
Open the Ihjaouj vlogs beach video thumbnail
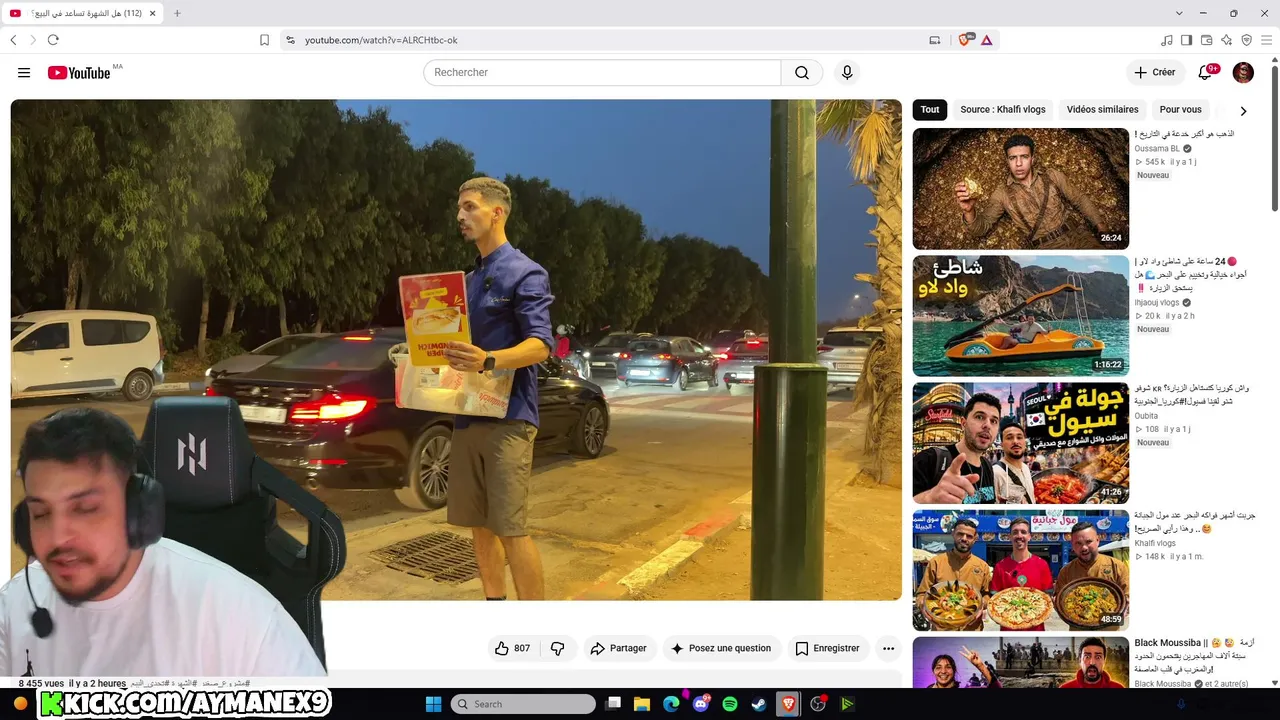click(1020, 315)
